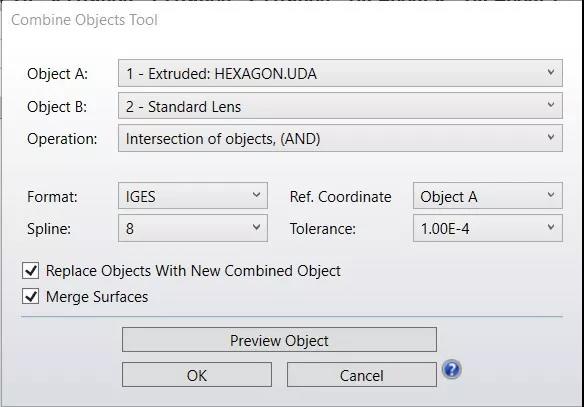Confirm with the OK button

click(197, 375)
